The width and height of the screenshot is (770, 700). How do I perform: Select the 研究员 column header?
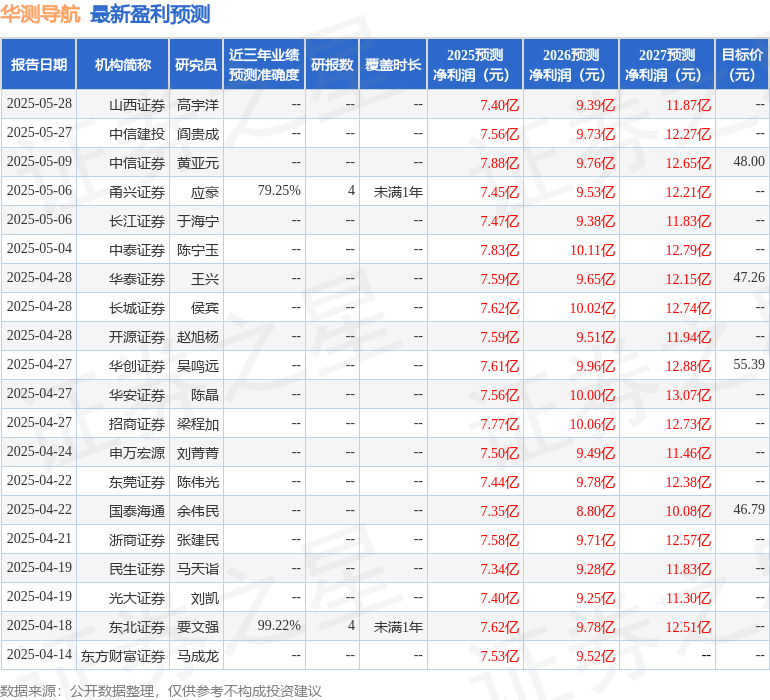[196, 65]
